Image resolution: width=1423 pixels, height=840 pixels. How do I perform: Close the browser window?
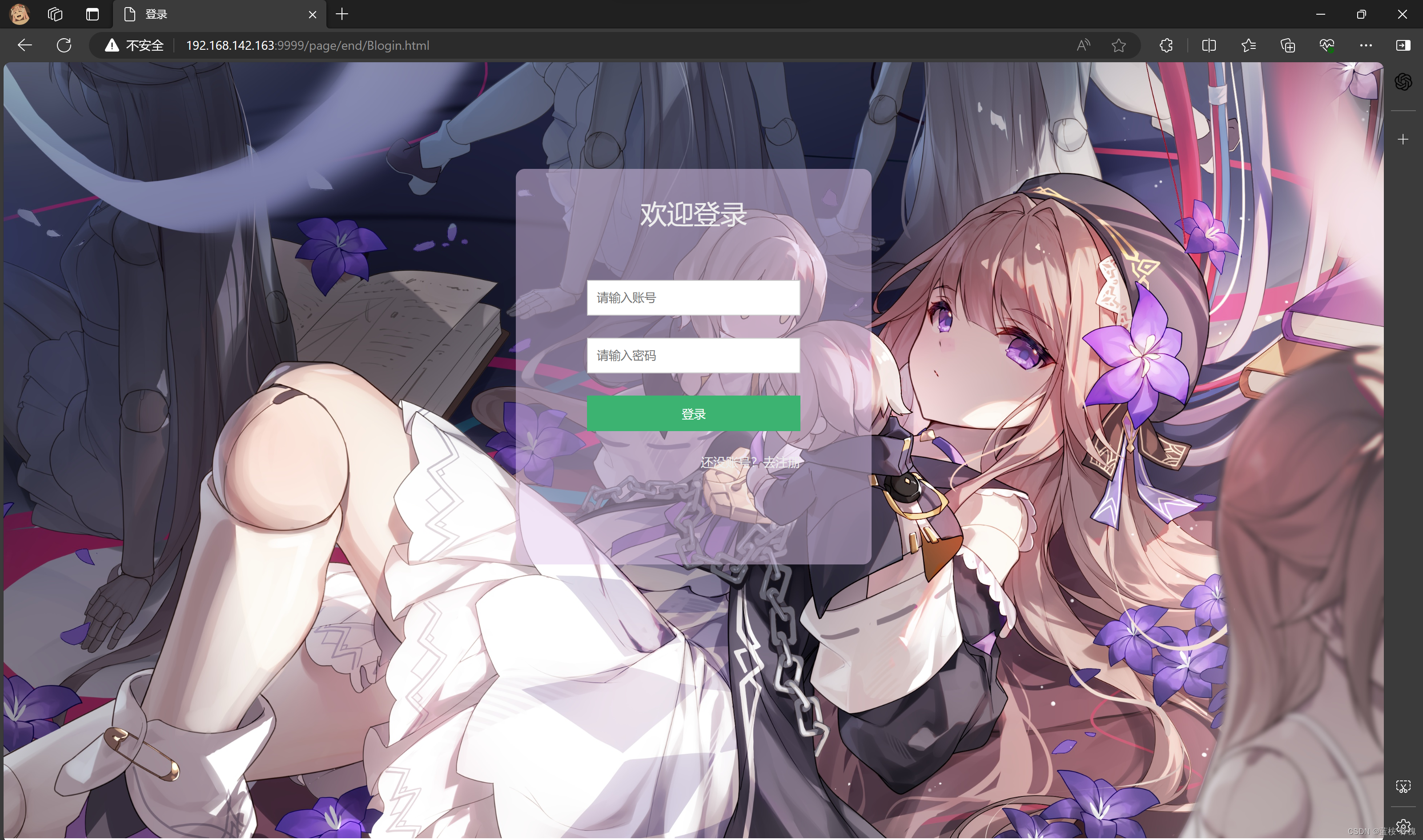tap(1402, 14)
